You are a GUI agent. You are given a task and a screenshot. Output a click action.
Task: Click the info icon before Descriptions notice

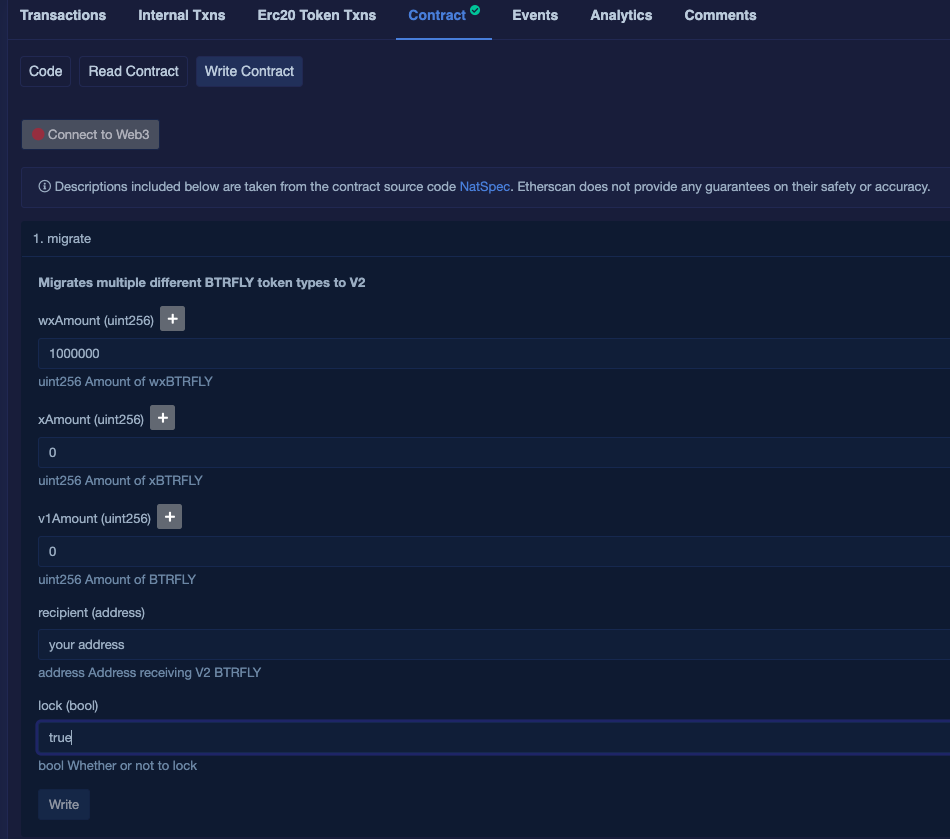44,187
